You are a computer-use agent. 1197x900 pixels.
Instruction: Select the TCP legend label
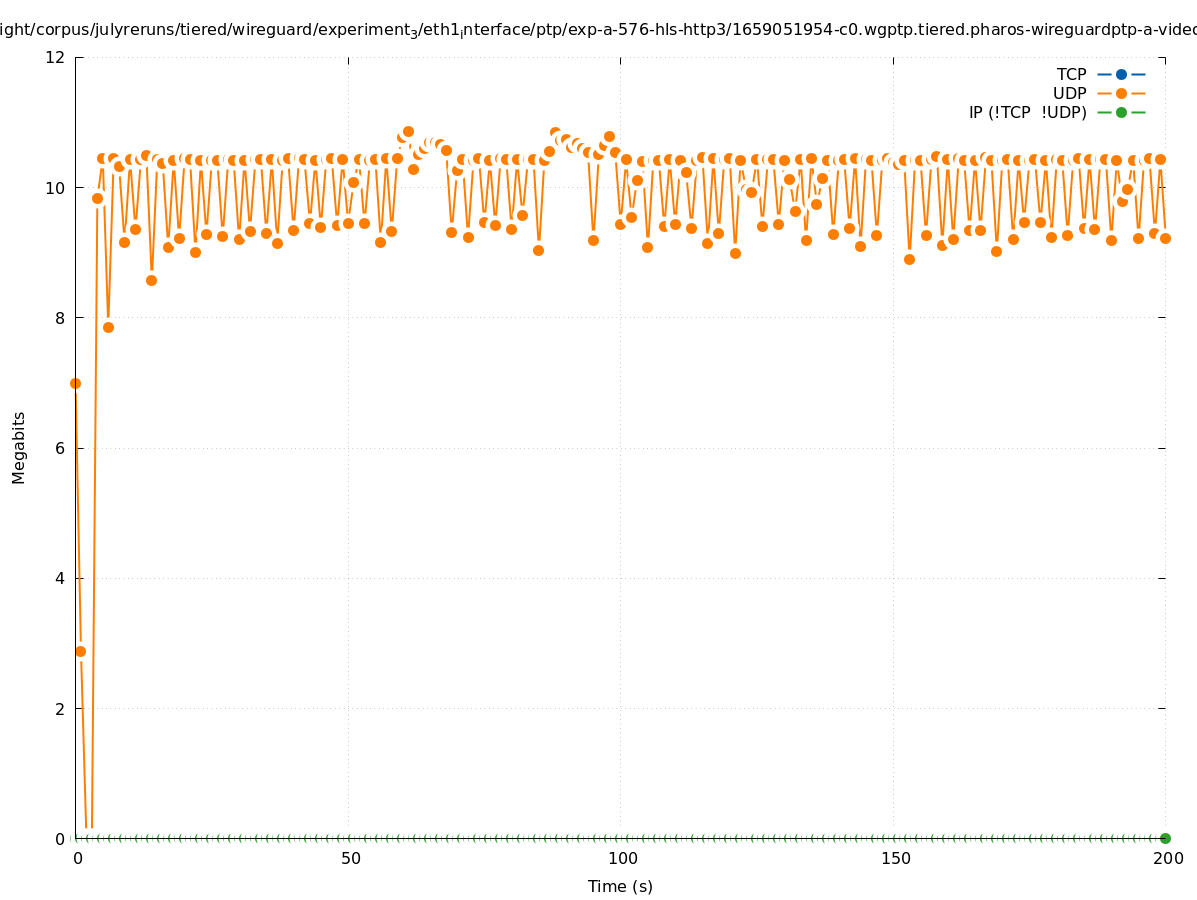coord(1071,74)
